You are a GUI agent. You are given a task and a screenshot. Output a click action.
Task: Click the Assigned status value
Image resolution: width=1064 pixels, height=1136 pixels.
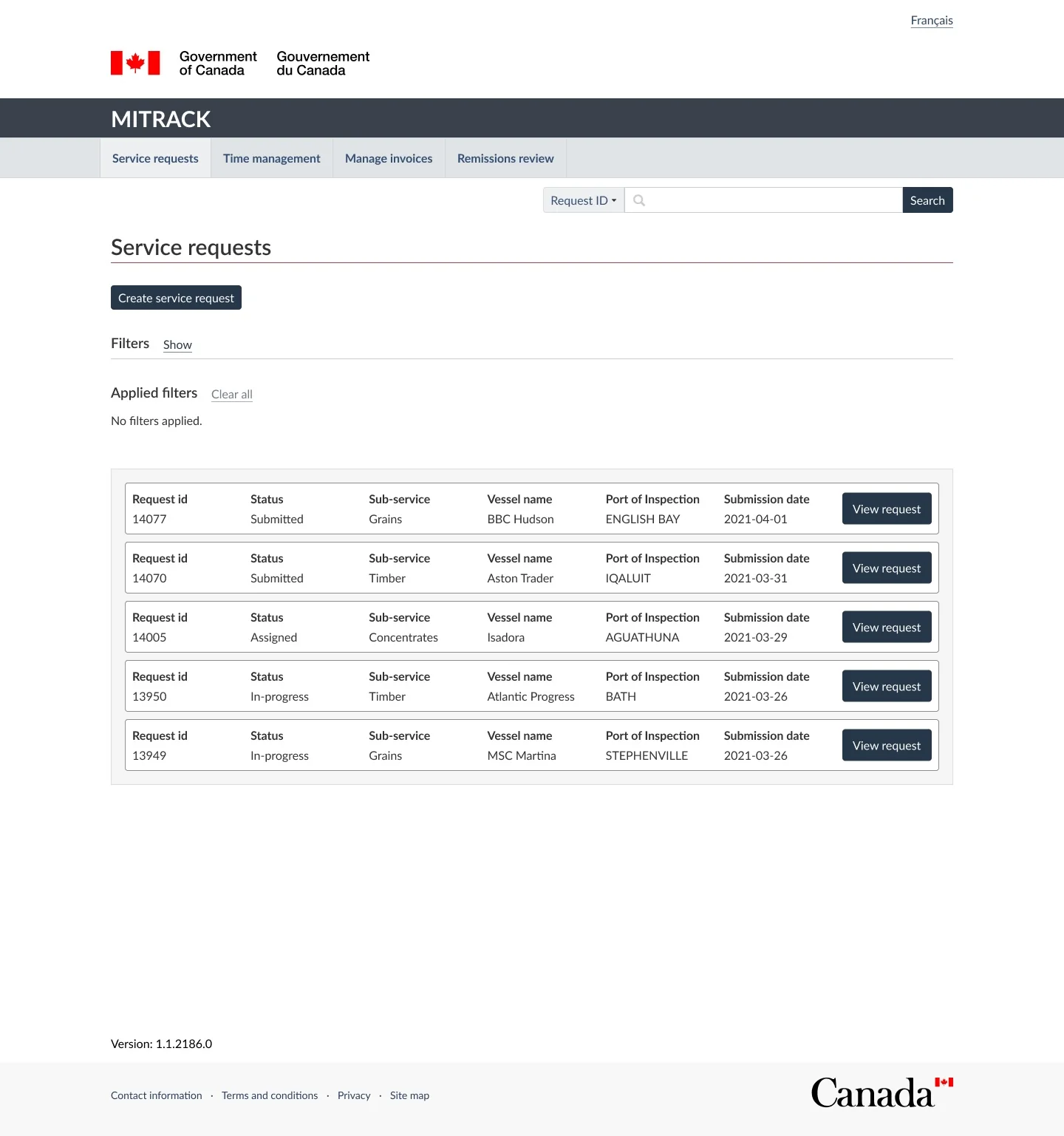point(273,637)
